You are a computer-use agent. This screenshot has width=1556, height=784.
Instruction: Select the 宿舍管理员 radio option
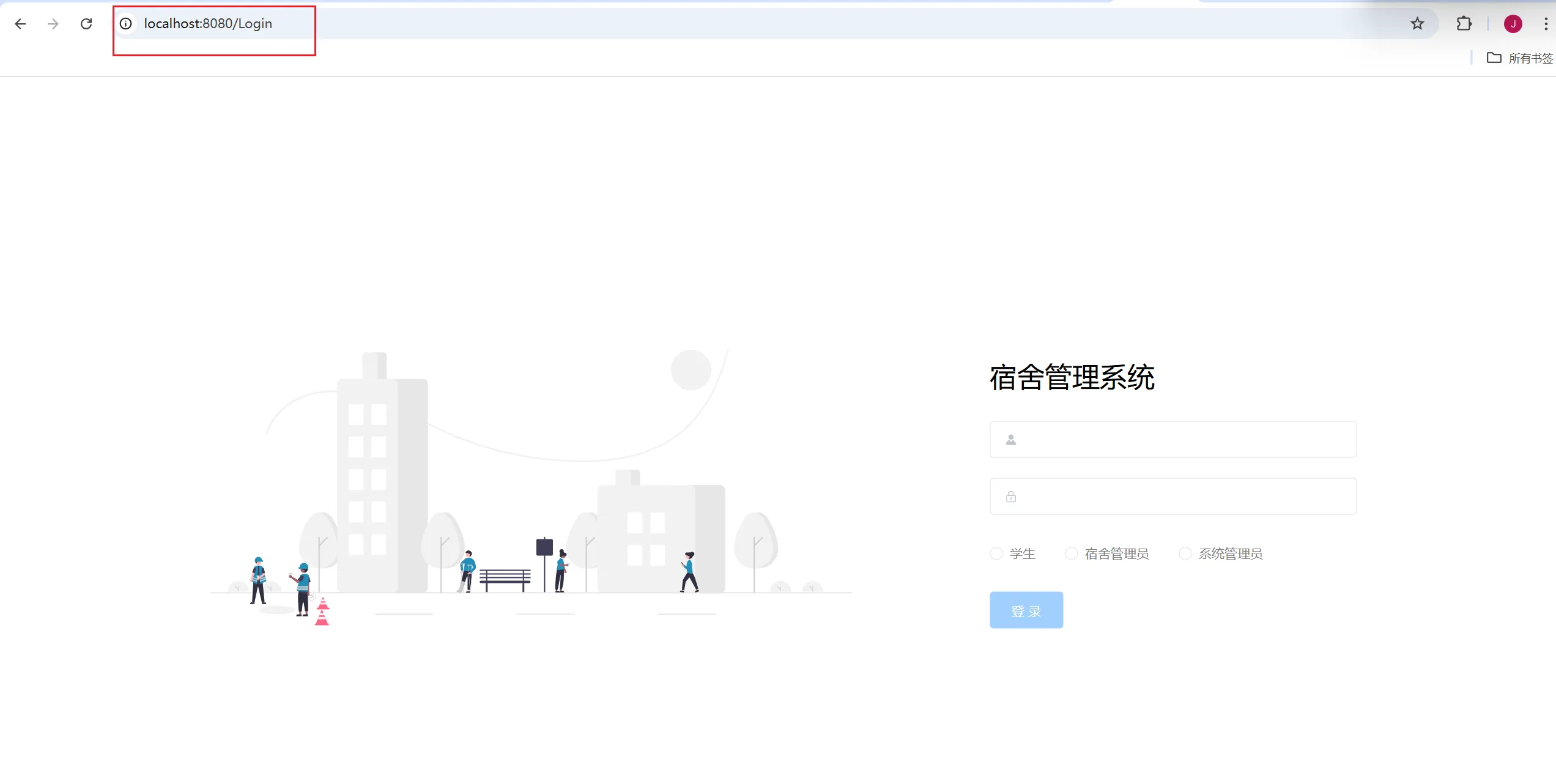(x=1072, y=553)
